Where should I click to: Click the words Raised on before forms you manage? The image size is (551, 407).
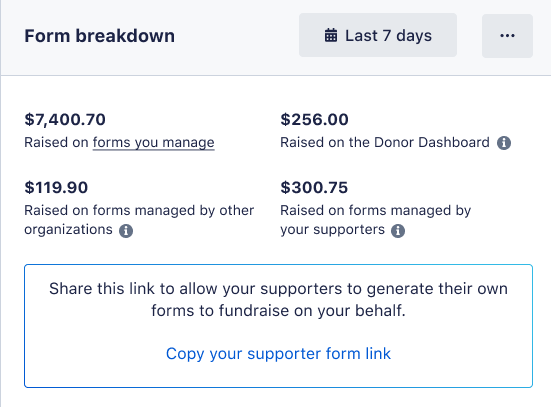point(56,142)
